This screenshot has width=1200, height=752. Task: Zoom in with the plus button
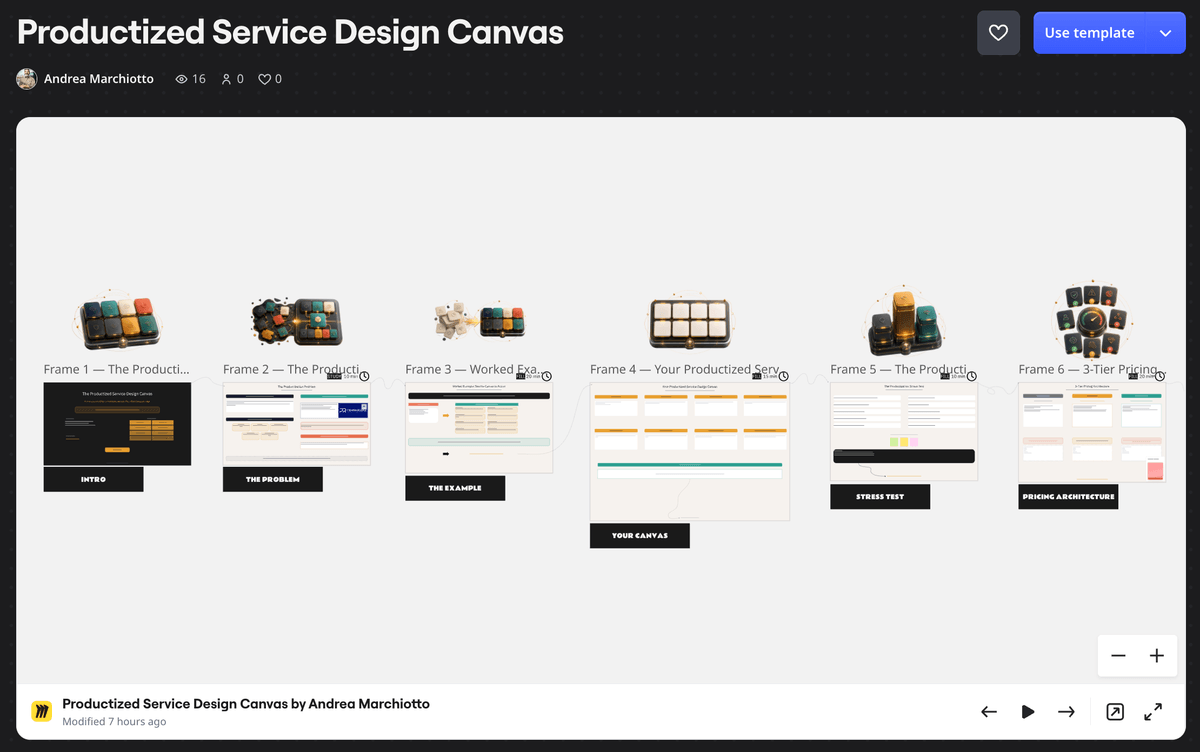(x=1157, y=656)
